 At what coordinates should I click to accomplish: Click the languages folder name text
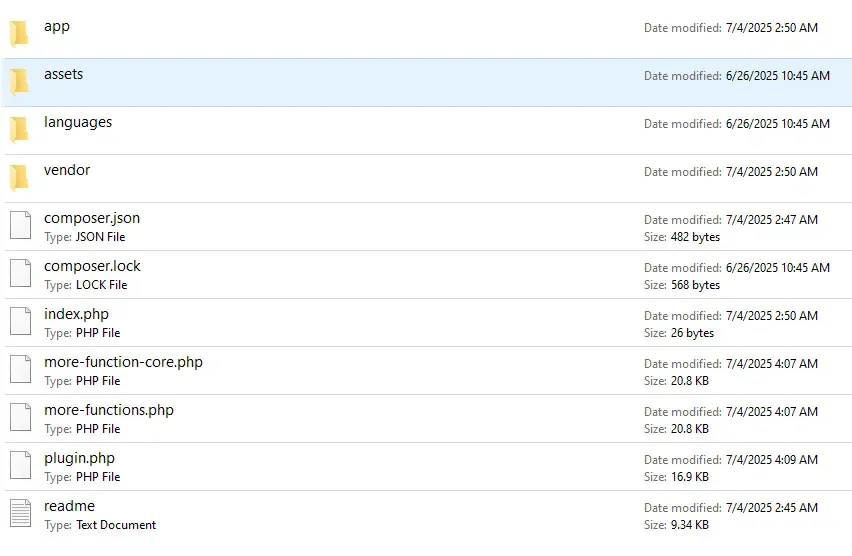(78, 122)
